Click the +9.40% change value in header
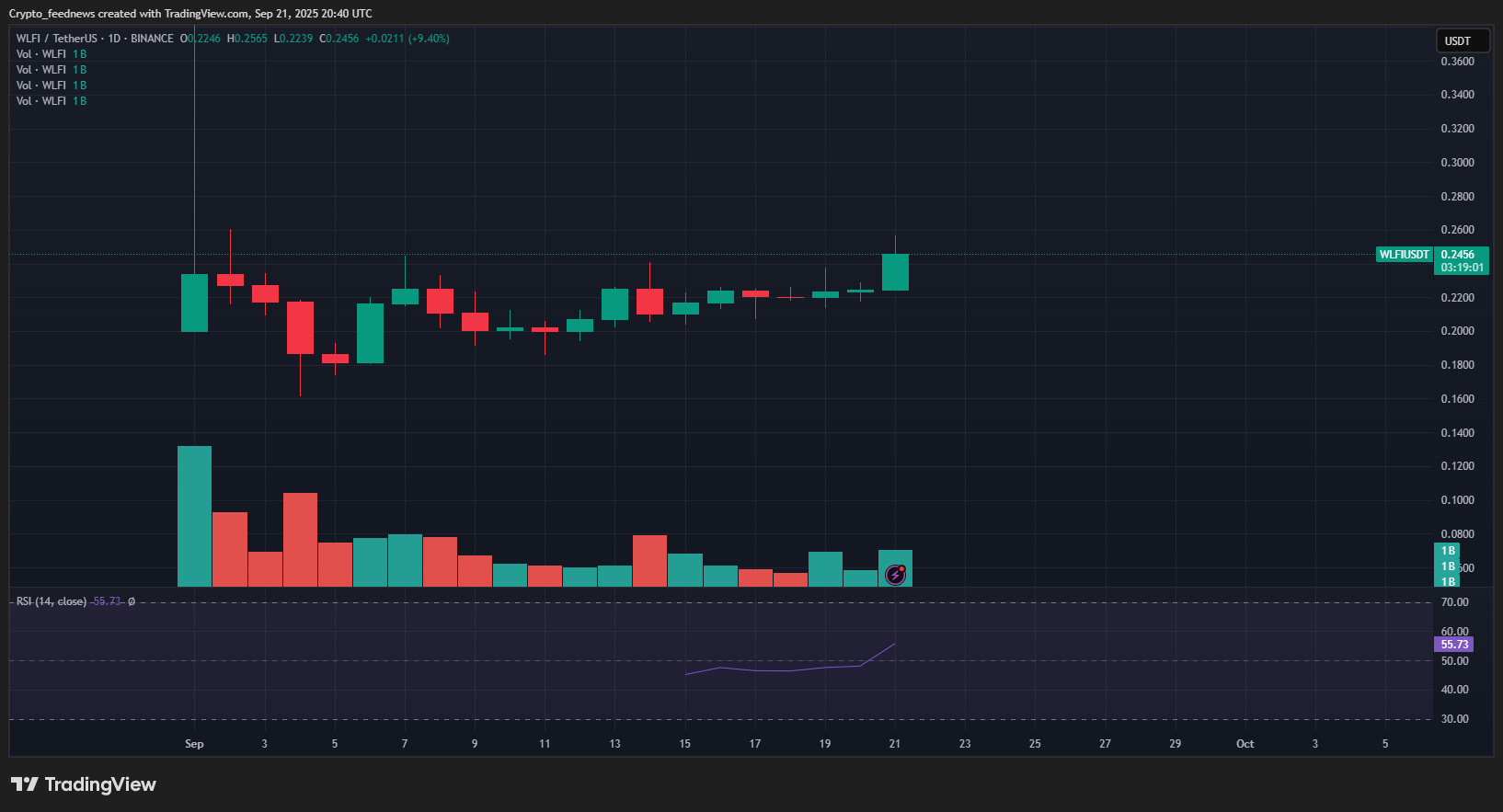The height and width of the screenshot is (812, 1503). 429,39
